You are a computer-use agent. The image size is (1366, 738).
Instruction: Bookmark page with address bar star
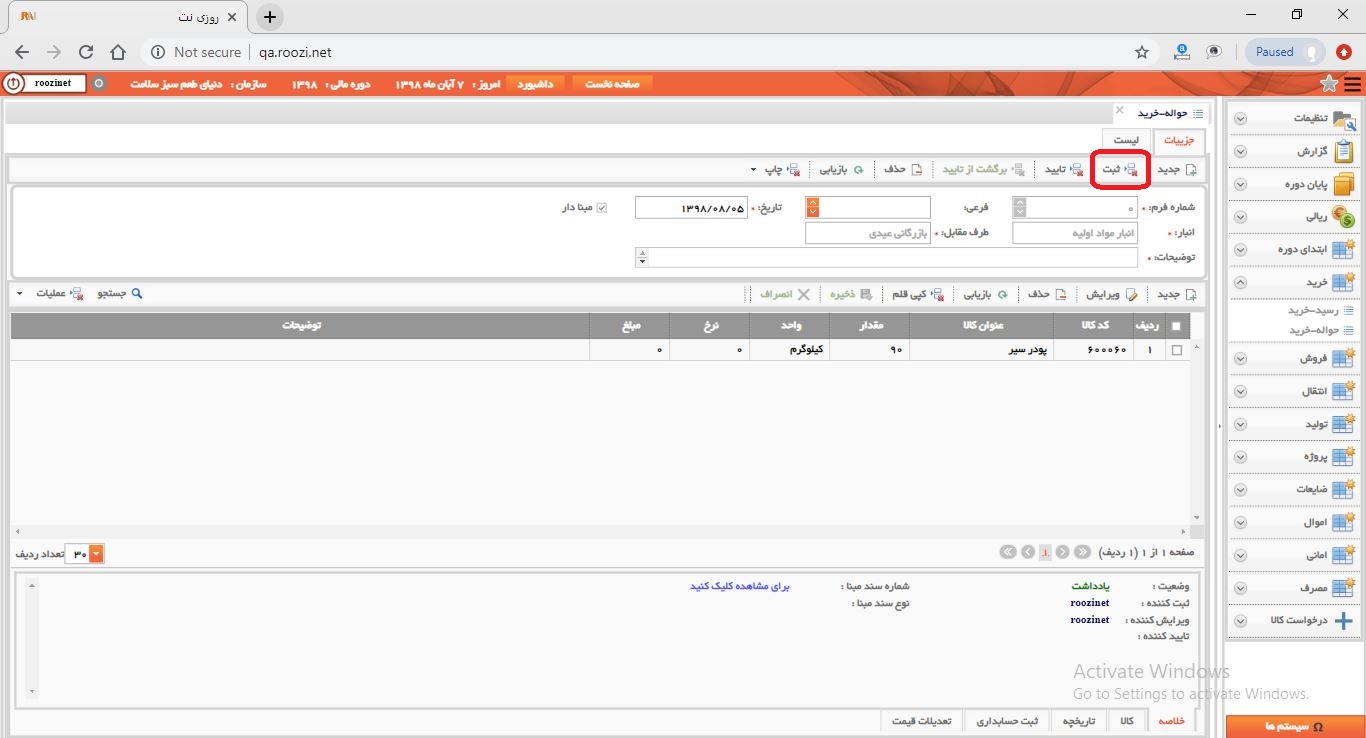tap(1142, 52)
